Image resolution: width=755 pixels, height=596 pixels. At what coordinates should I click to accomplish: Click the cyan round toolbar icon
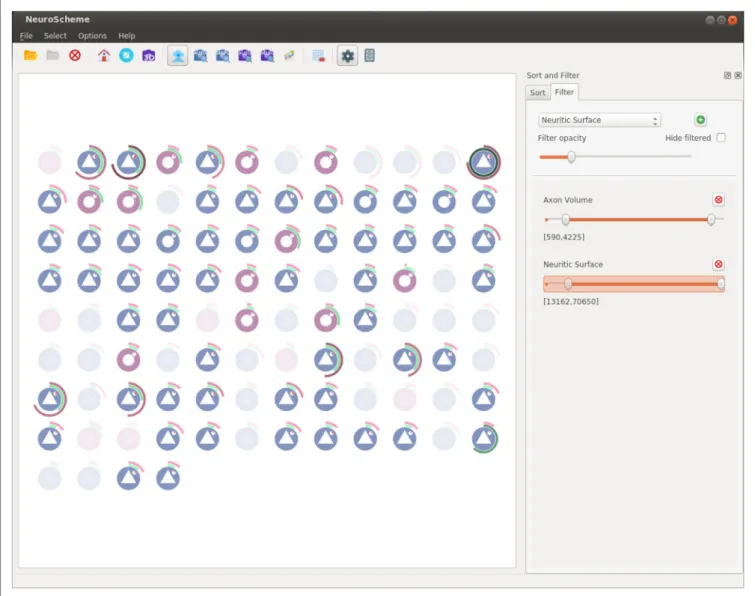(x=126, y=55)
